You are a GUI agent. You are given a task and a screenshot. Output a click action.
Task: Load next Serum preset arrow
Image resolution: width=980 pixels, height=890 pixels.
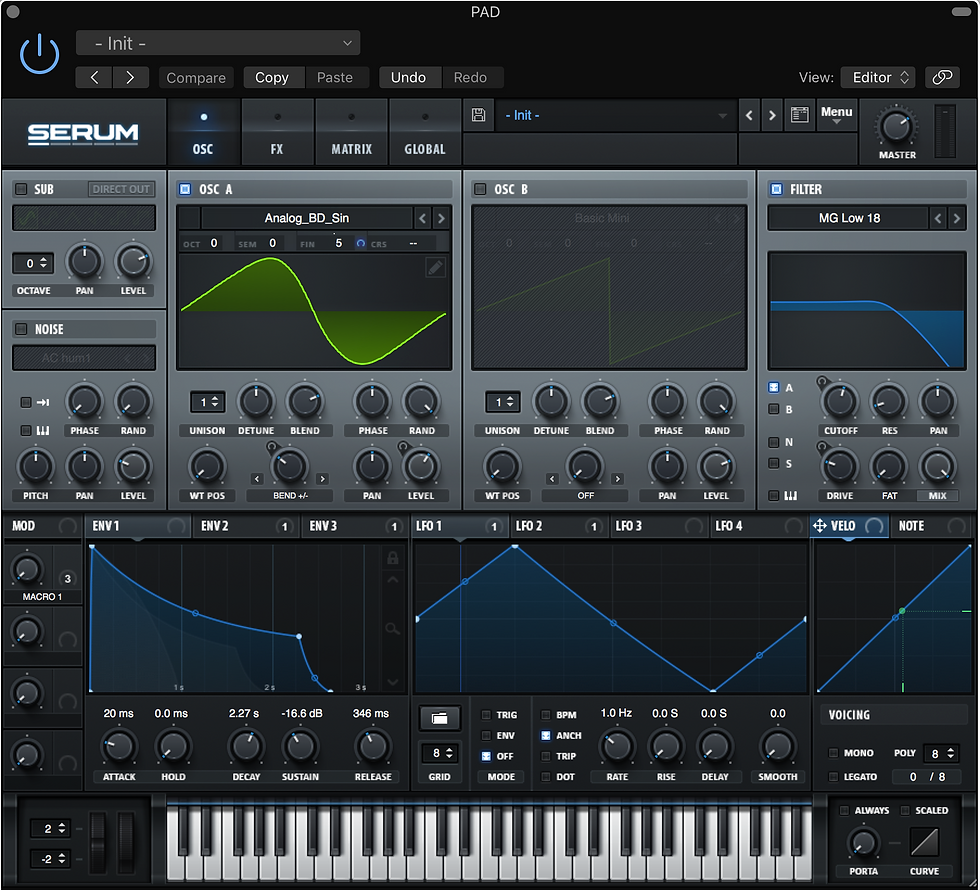coord(772,115)
